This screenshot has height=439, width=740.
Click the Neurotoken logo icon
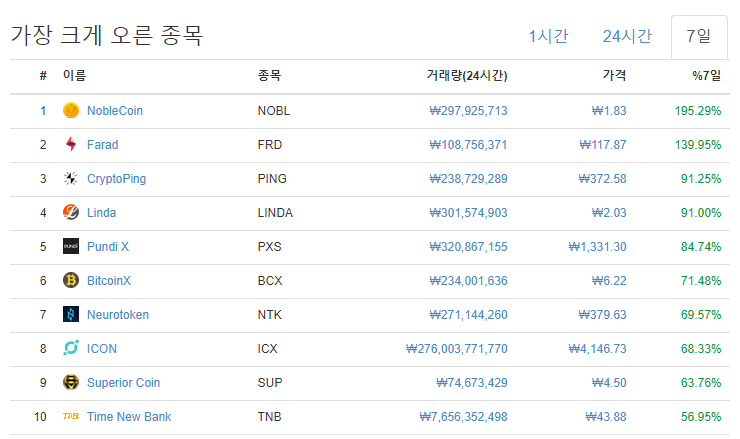click(x=71, y=315)
